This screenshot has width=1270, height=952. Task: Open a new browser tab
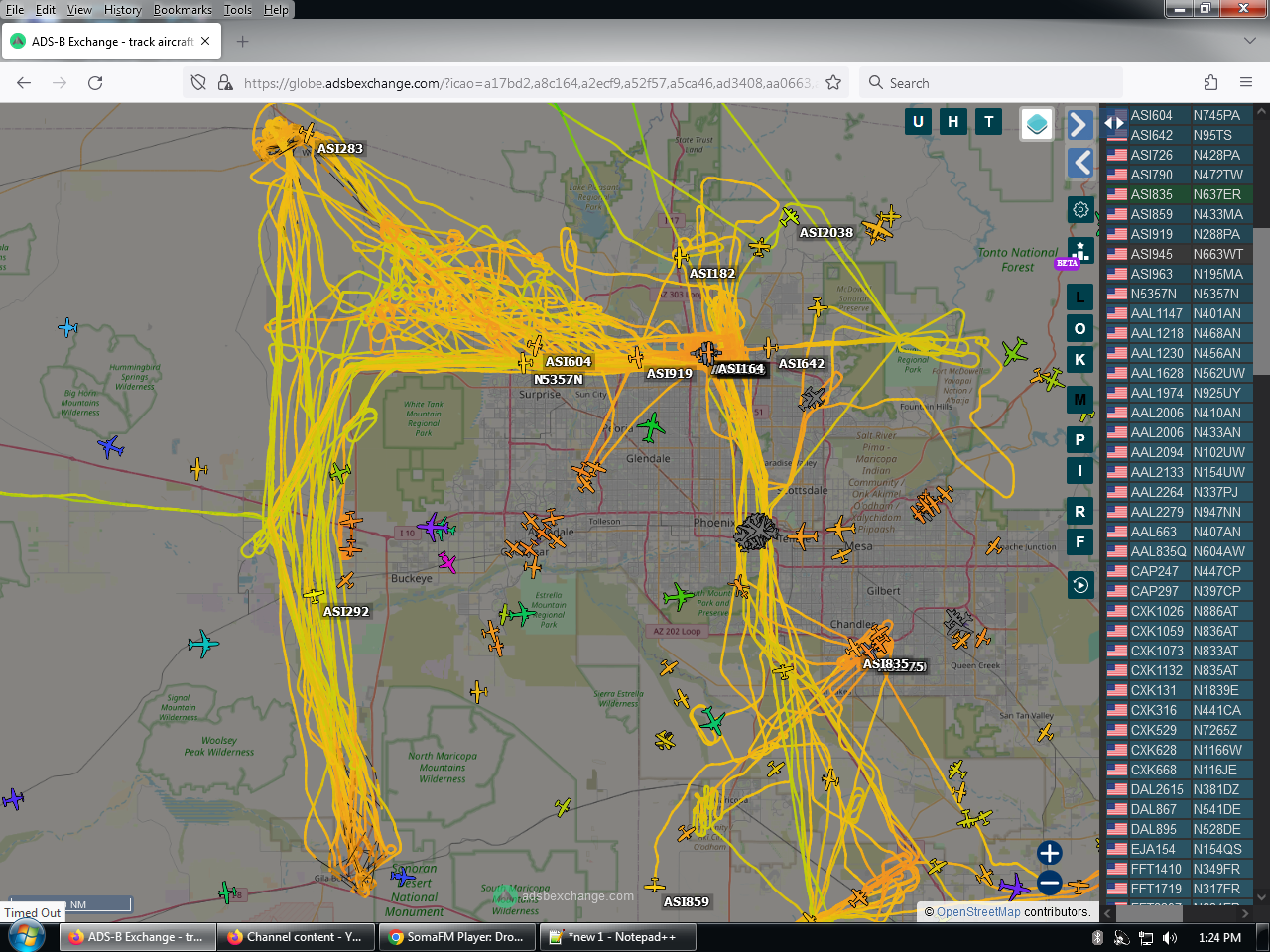(x=243, y=42)
